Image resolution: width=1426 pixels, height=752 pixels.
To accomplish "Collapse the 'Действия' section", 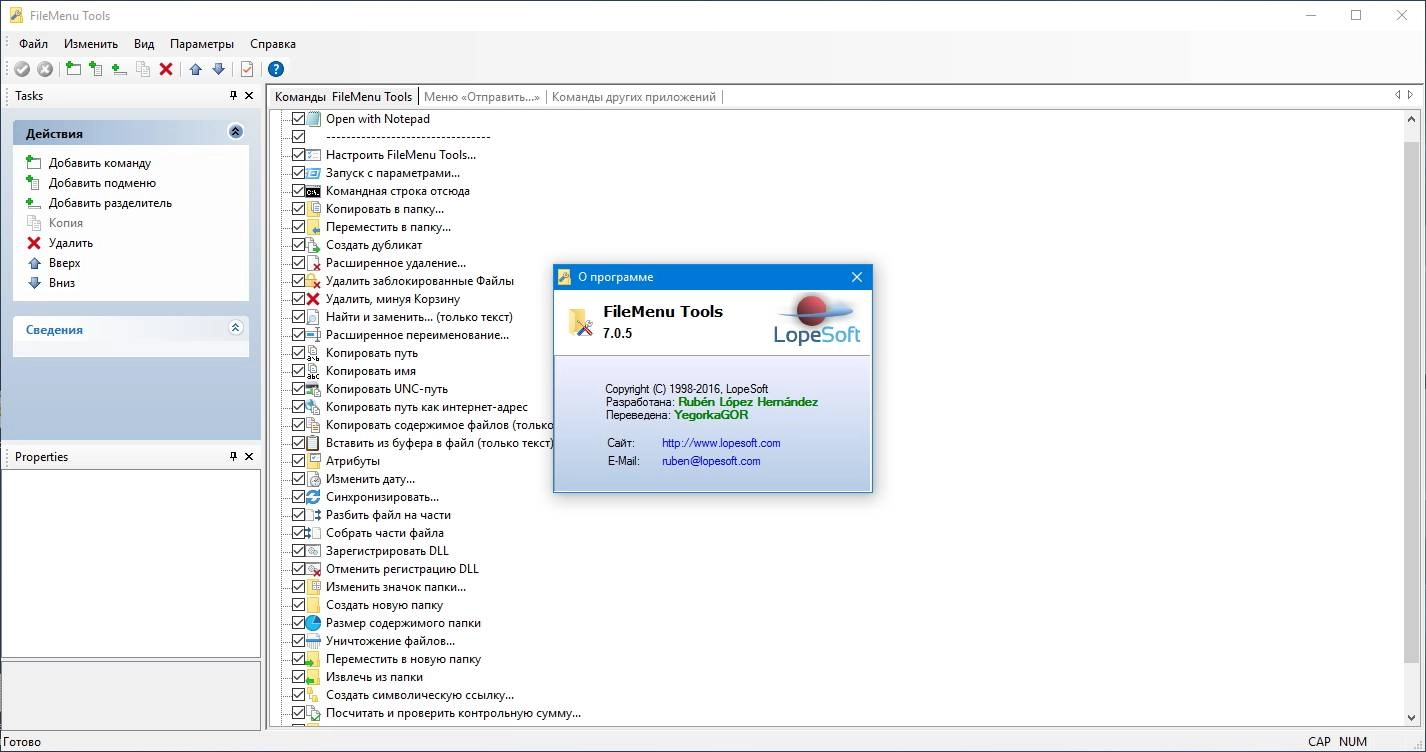I will point(236,132).
